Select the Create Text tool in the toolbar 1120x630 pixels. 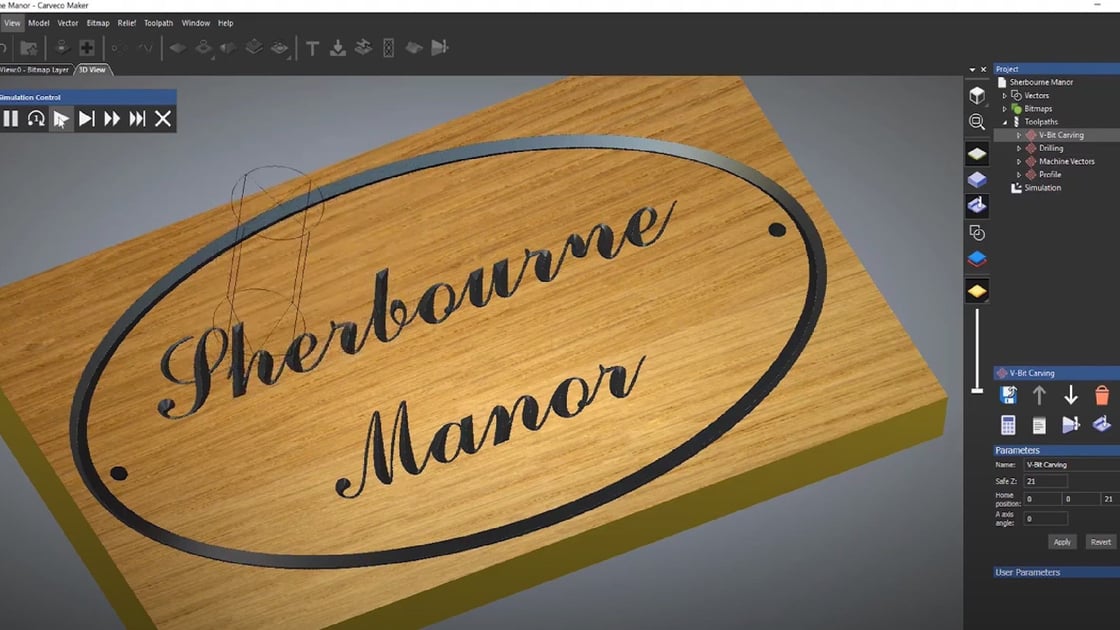pos(312,47)
